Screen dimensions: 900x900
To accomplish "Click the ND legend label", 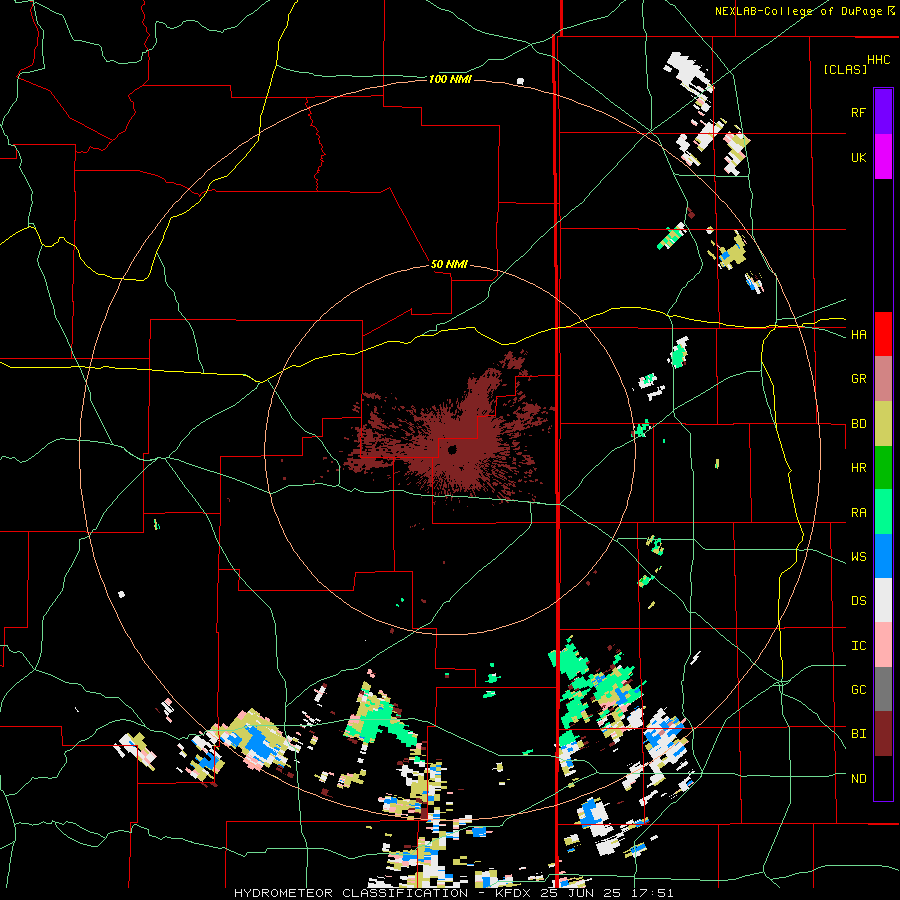I will tap(858, 779).
